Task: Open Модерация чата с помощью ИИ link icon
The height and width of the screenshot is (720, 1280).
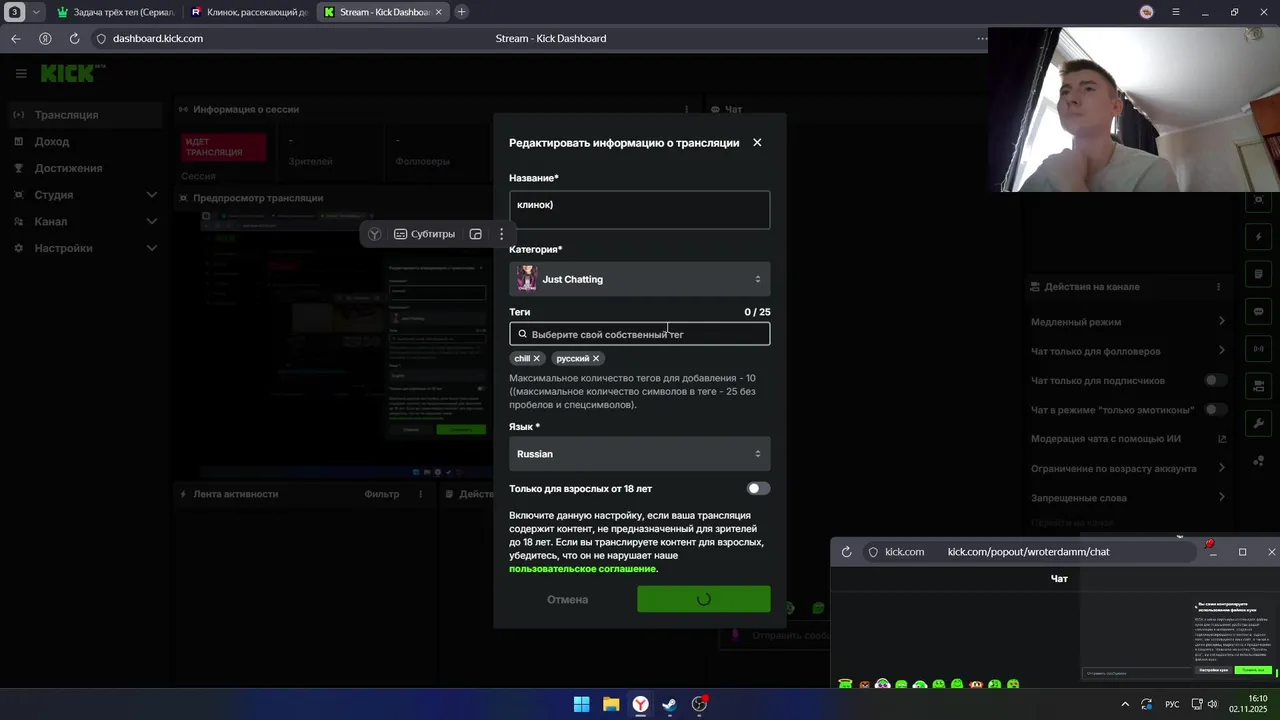Action: pos(1222,439)
